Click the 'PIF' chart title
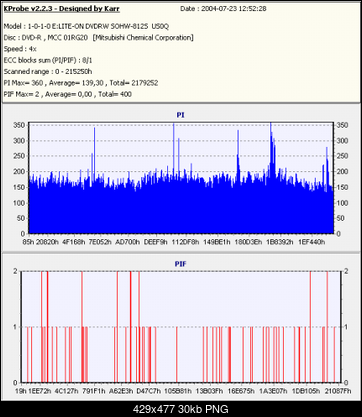This screenshot has height=417, width=362. (180, 264)
